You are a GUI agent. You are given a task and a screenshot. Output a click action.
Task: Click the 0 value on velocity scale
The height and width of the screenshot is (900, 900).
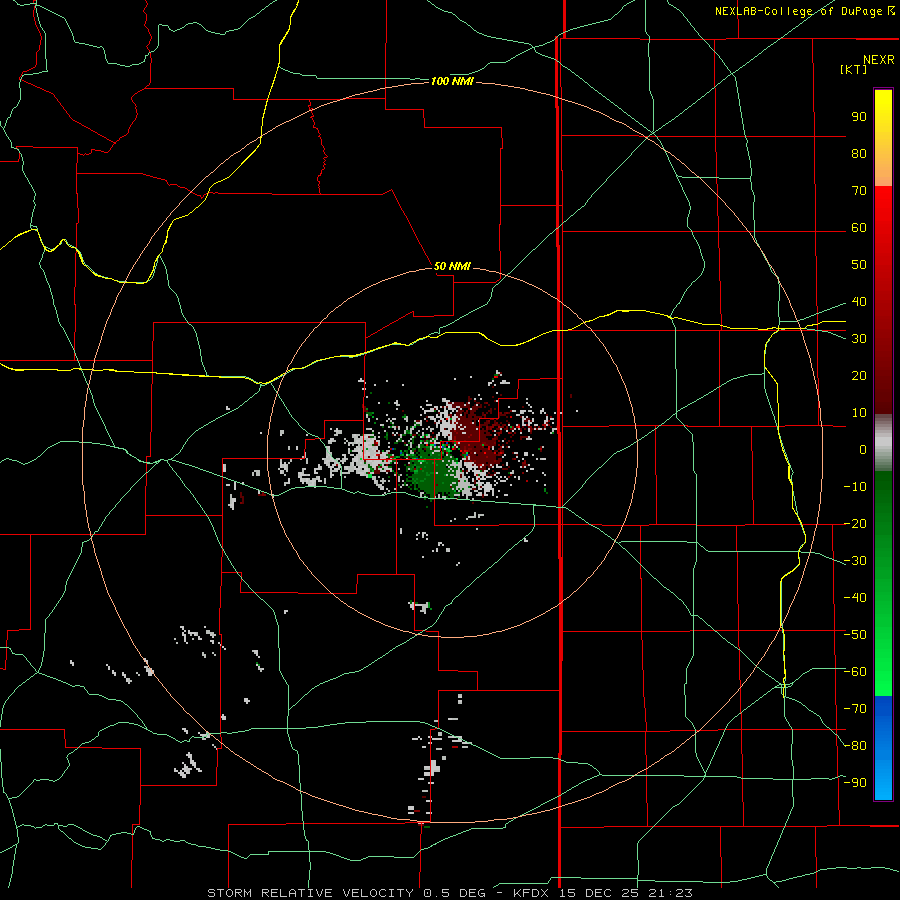[863, 449]
